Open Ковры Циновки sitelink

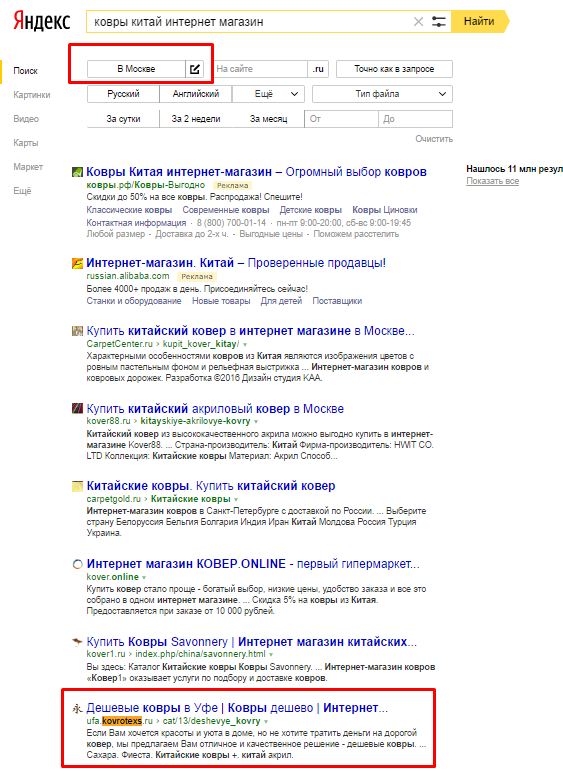[x=385, y=210]
